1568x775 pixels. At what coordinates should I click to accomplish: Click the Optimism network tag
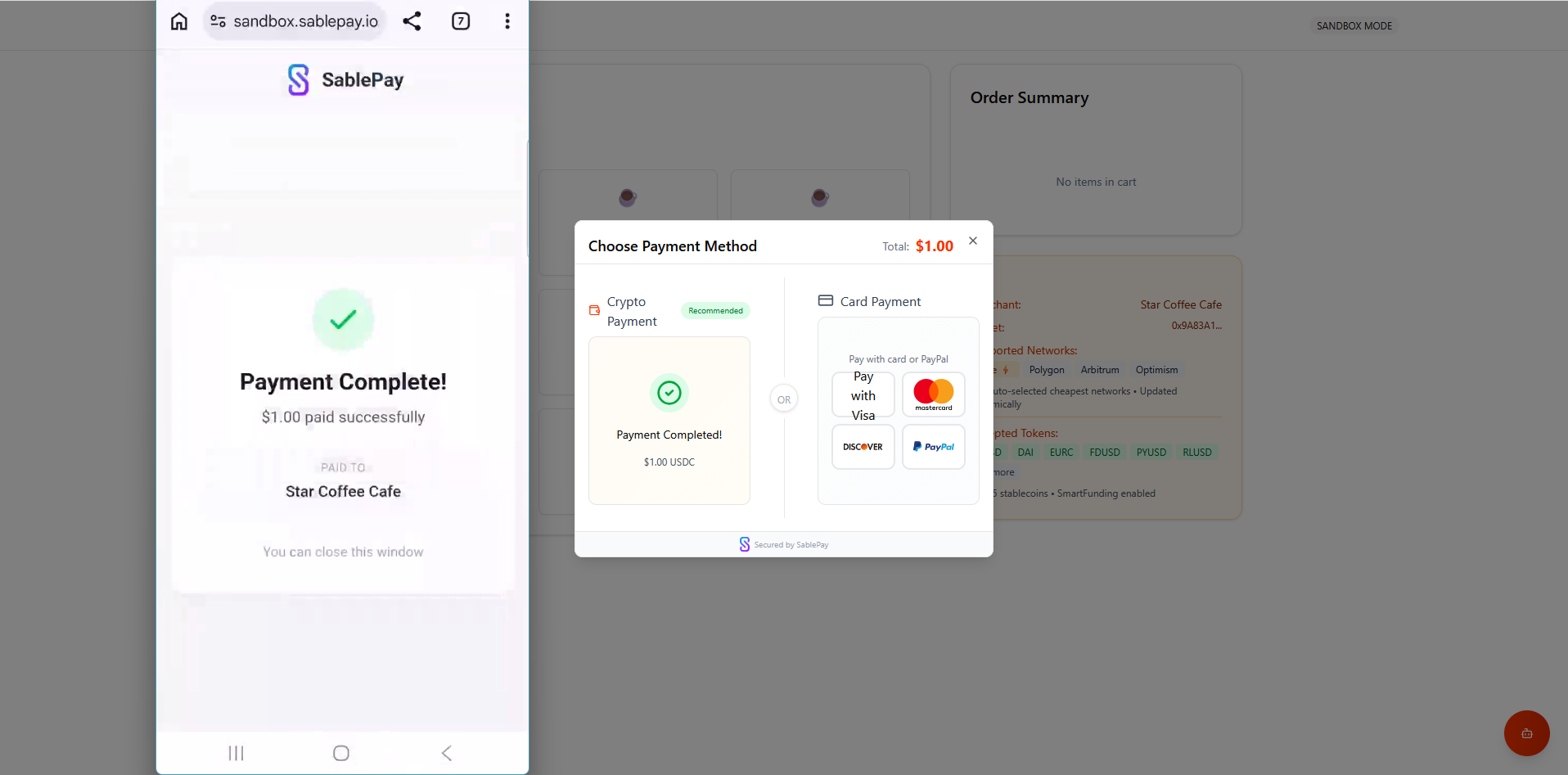click(x=1156, y=370)
